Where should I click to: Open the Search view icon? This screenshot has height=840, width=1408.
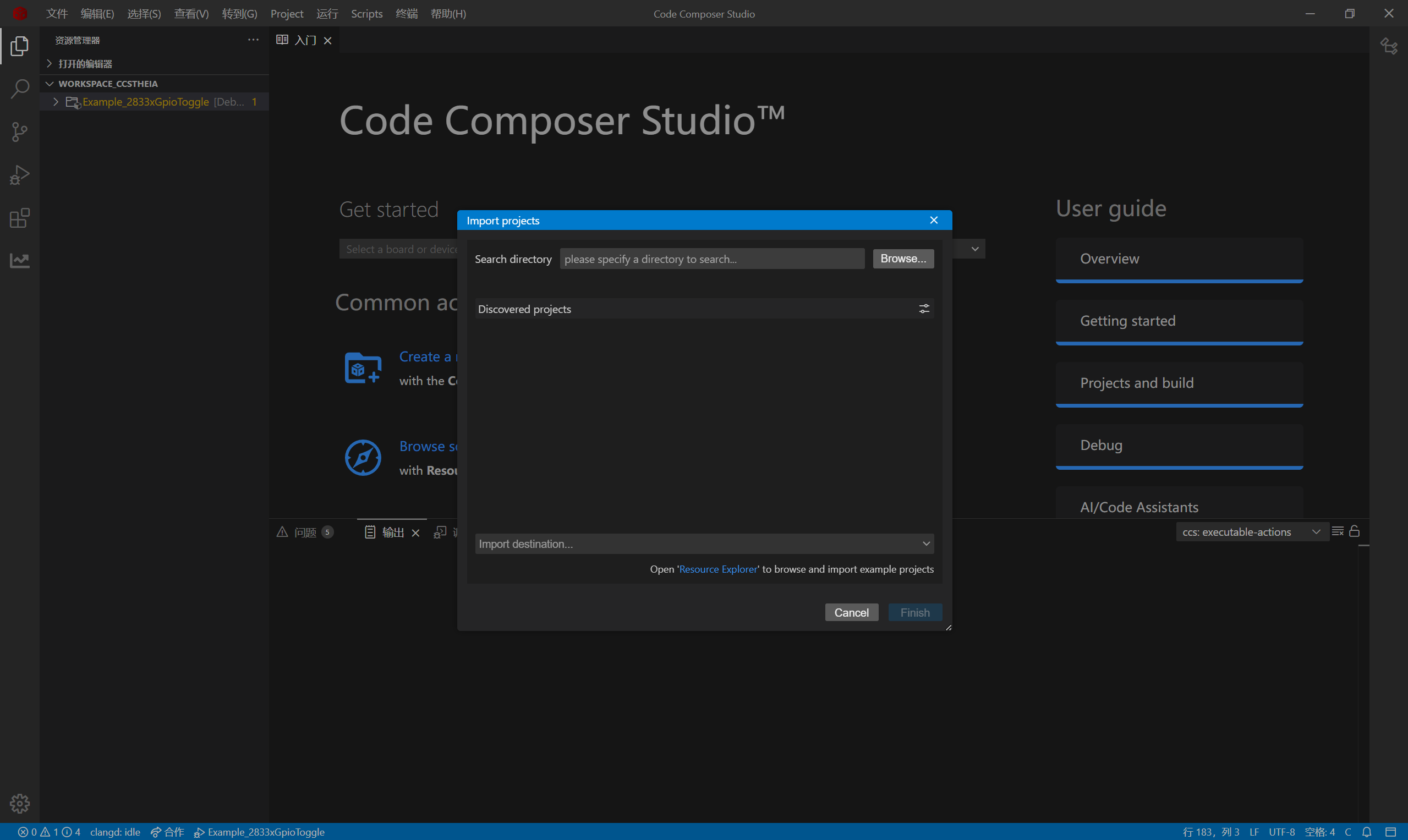click(20, 89)
